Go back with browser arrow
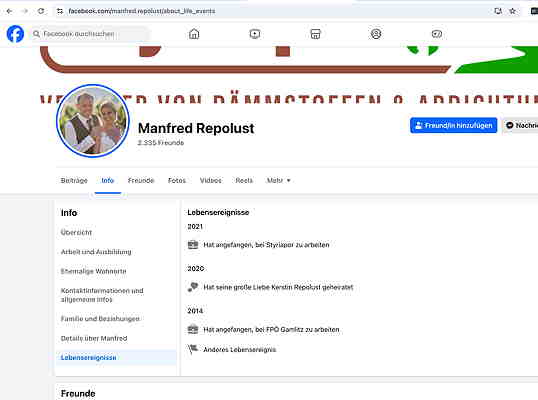 9,11
